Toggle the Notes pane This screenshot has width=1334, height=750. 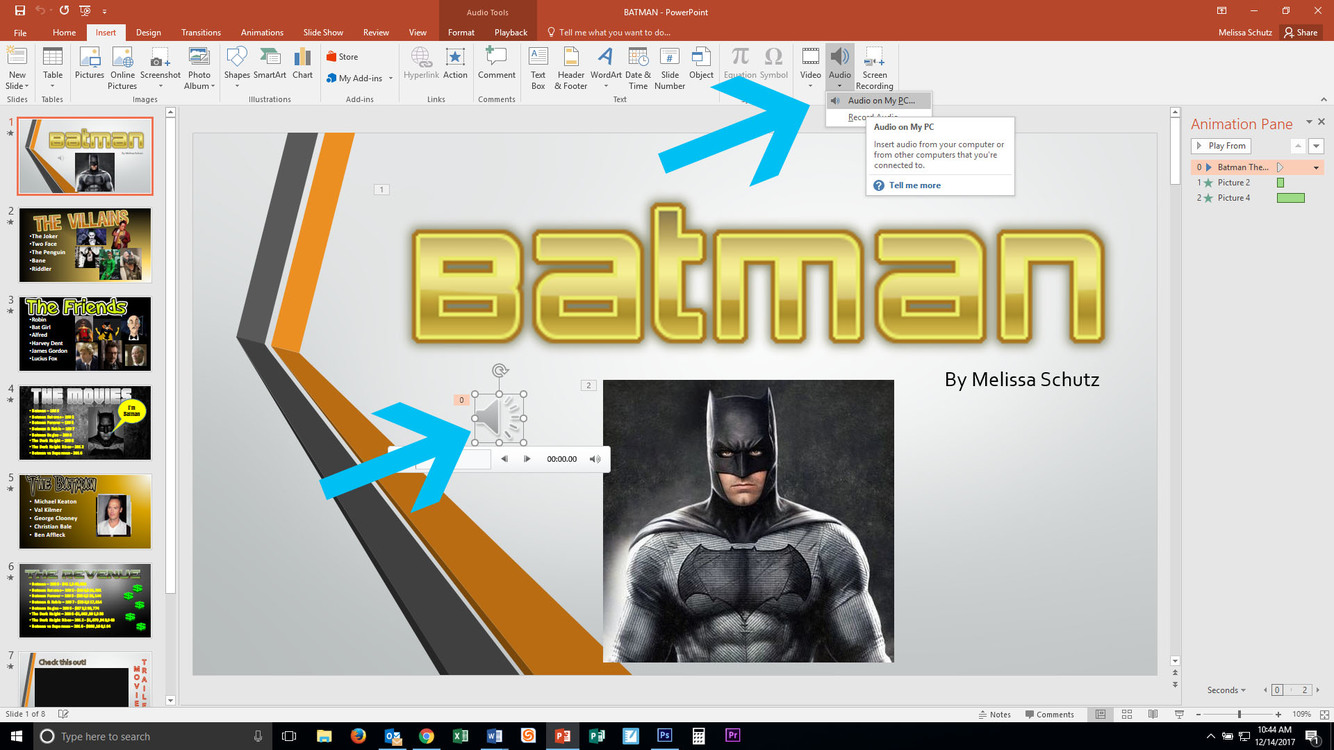coord(994,714)
